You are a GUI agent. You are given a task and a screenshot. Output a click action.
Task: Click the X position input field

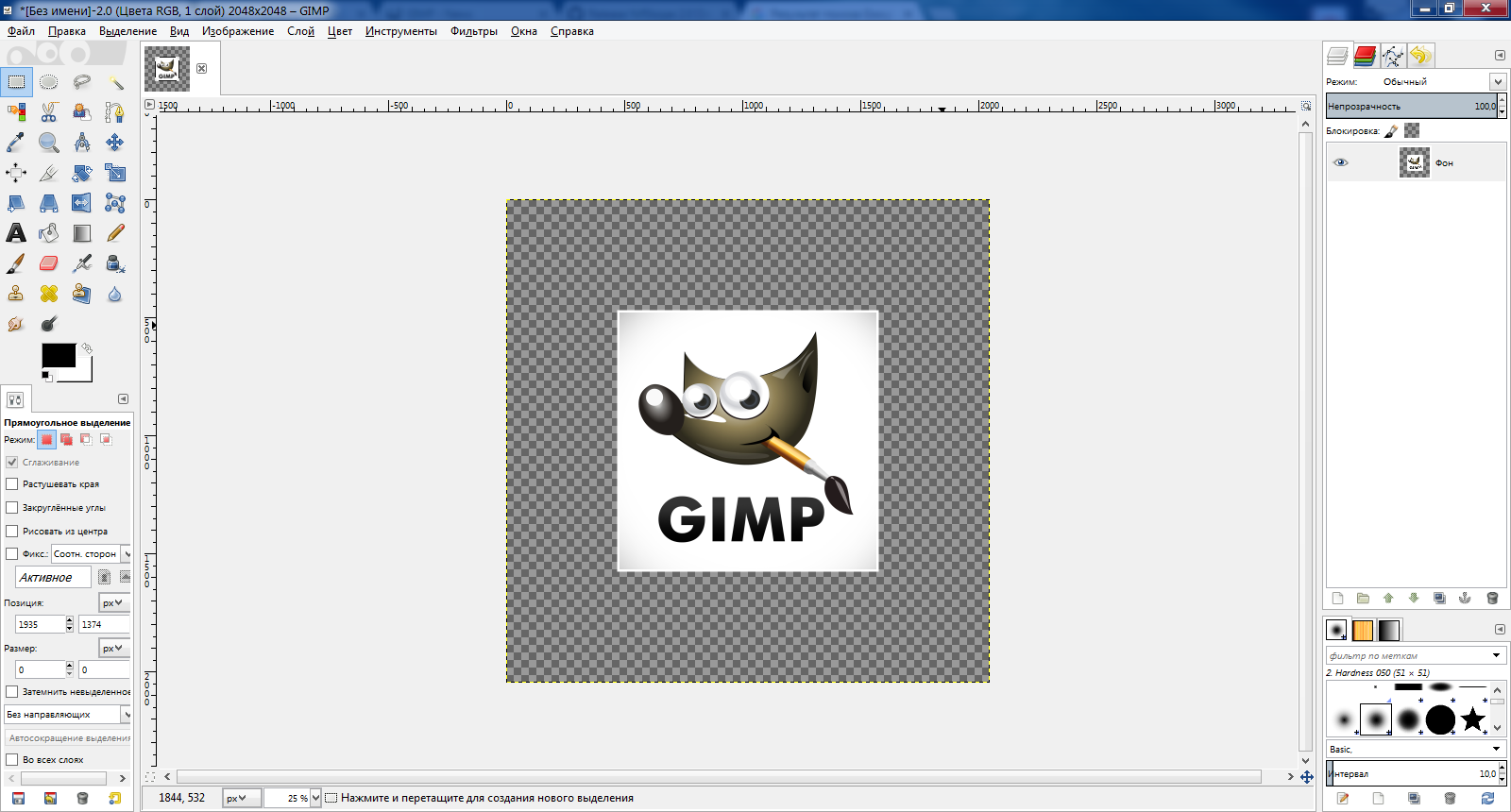40,624
